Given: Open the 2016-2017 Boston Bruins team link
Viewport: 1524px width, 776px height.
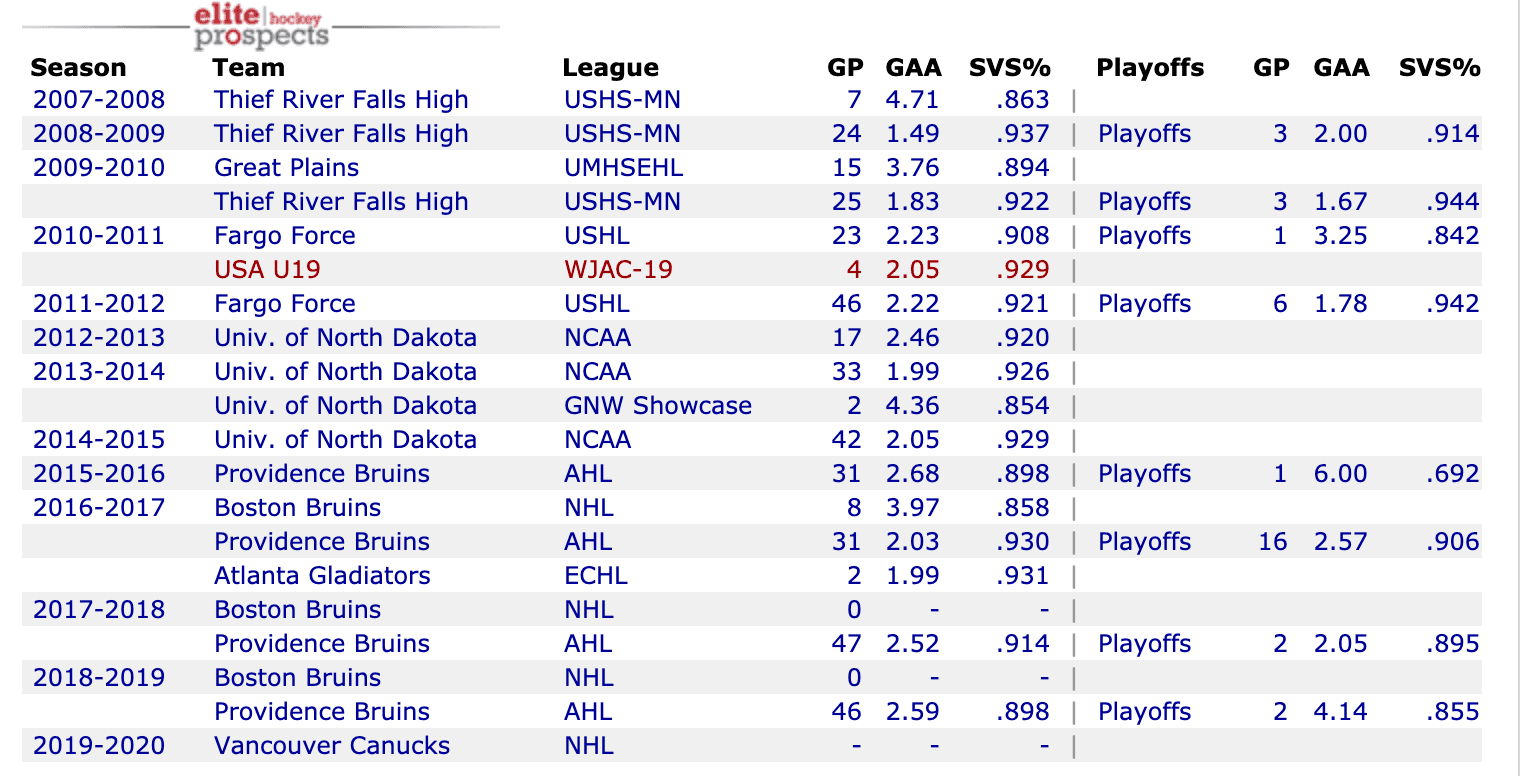Looking at the screenshot, I should pos(297,508).
